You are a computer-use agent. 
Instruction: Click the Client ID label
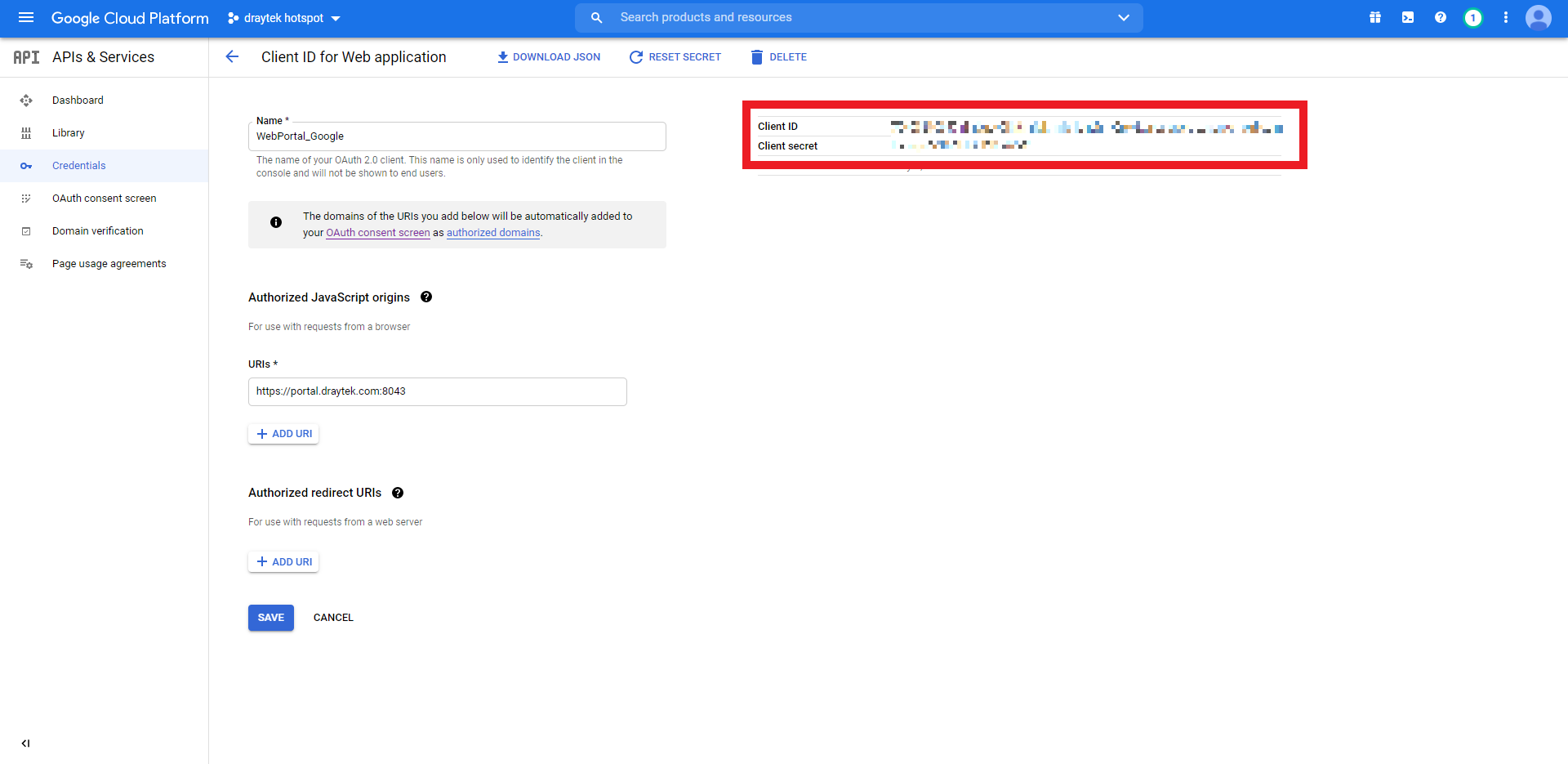point(777,127)
